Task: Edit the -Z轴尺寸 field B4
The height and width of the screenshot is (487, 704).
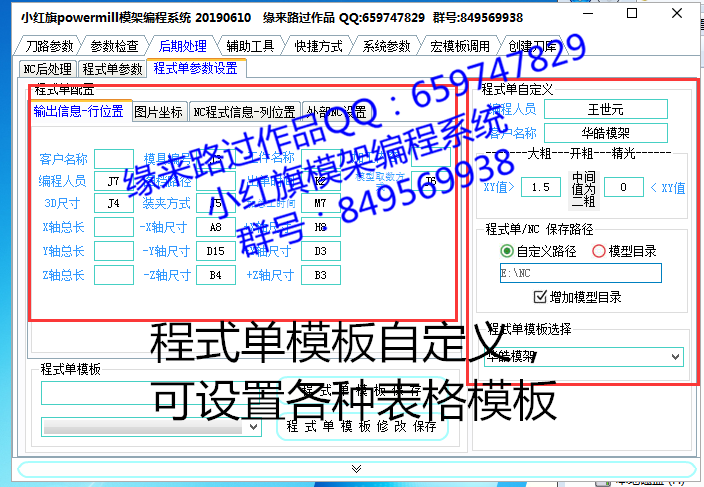Action: pos(216,275)
